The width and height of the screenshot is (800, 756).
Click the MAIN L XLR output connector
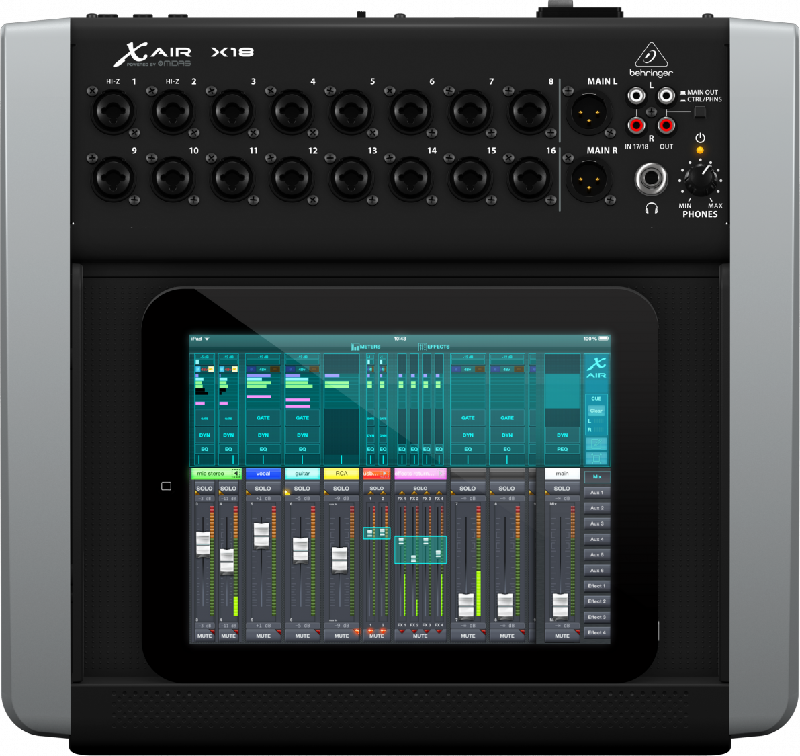(589, 111)
